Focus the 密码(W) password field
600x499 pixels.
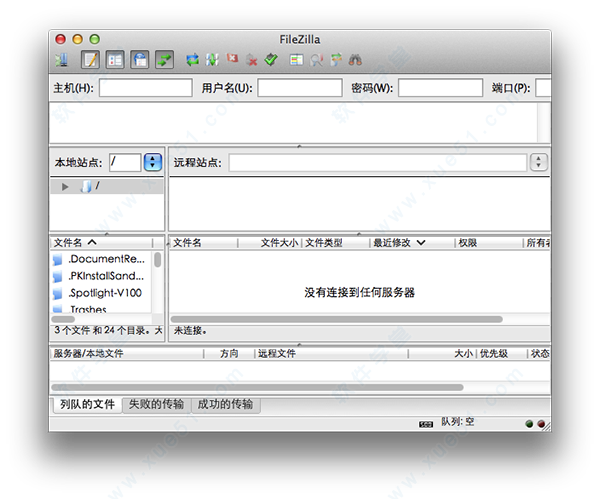tap(440, 88)
